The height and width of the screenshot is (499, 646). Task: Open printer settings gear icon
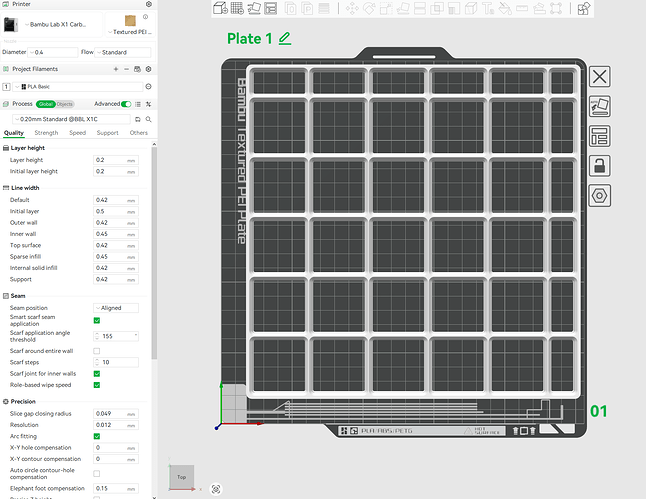(x=149, y=4)
